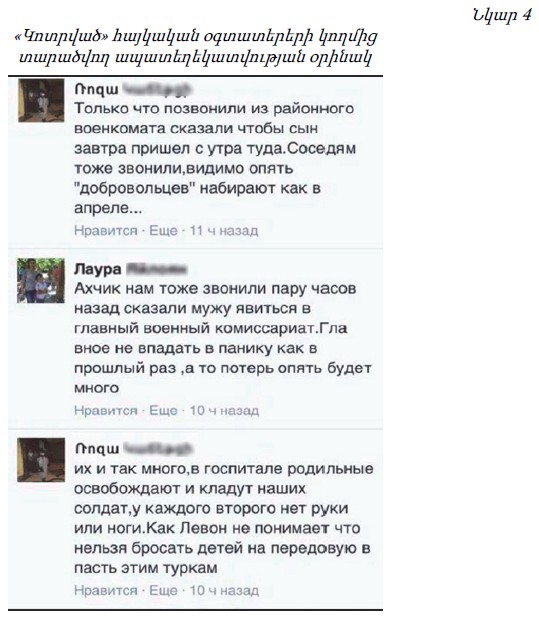539x618 pixels.
Task: Click the first comment text about военкомата
Action: [x=215, y=158]
